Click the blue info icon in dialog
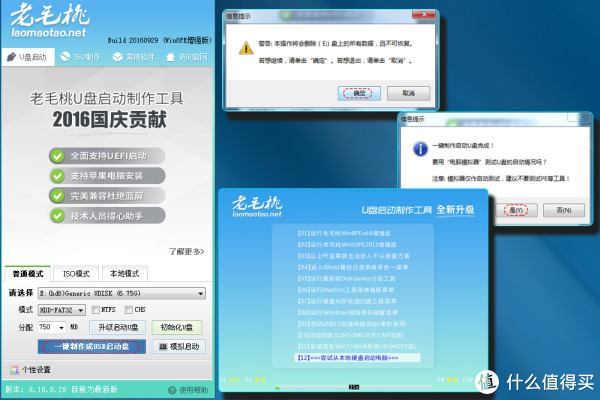The height and width of the screenshot is (400, 600). click(x=421, y=149)
